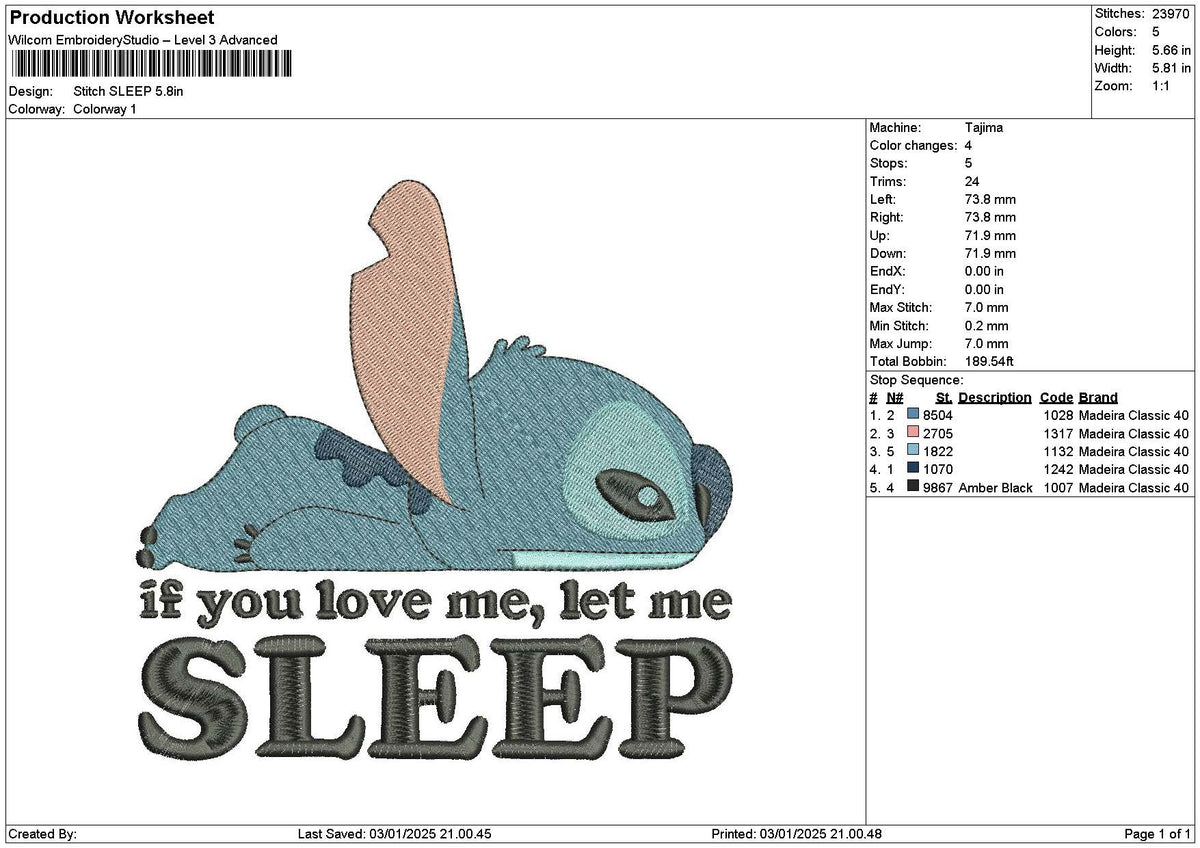Image resolution: width=1200 pixels, height=848 pixels.
Task: Click the Description column header
Action: point(995,398)
